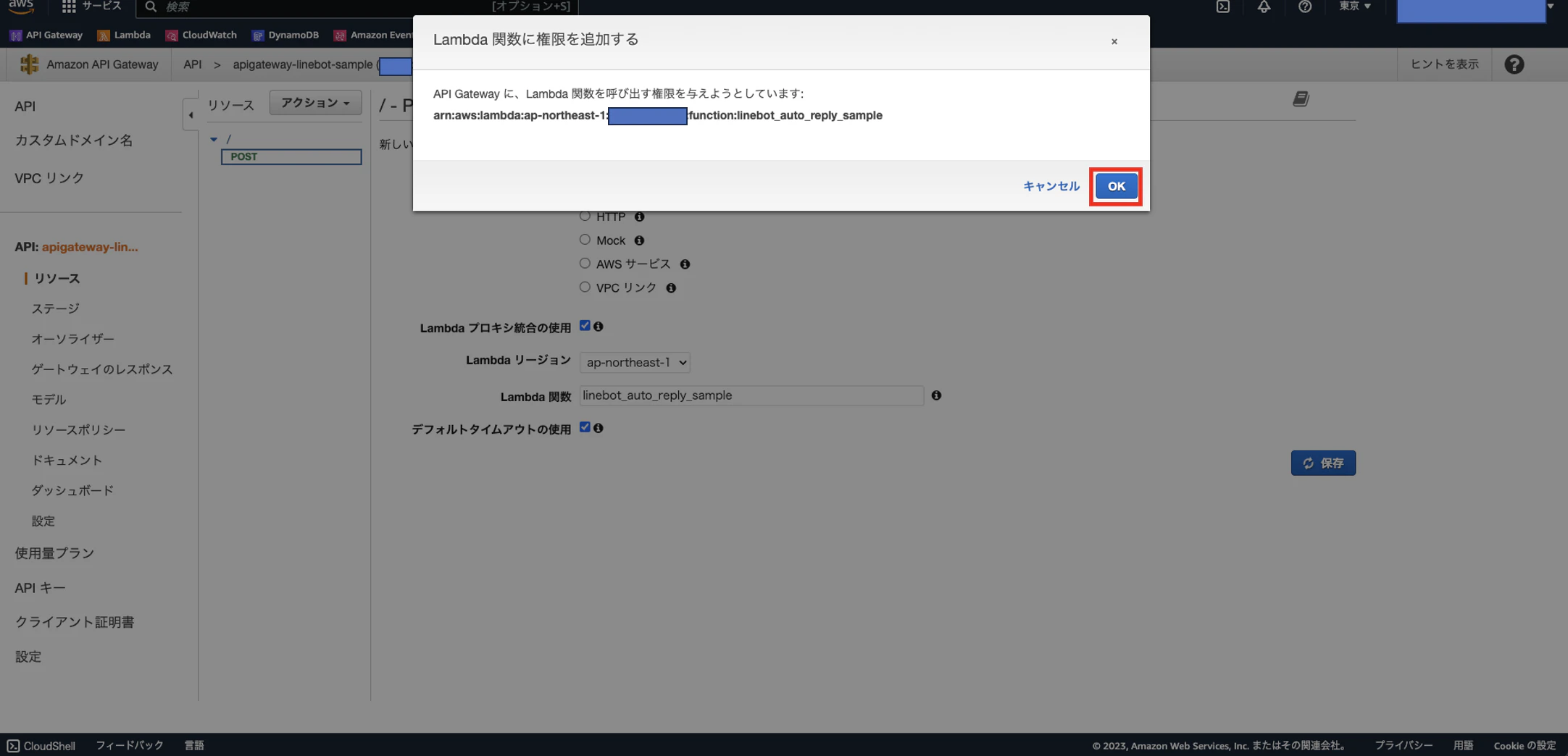
Task: Open the API Gateway bookmark shortcut
Action: click(46, 35)
